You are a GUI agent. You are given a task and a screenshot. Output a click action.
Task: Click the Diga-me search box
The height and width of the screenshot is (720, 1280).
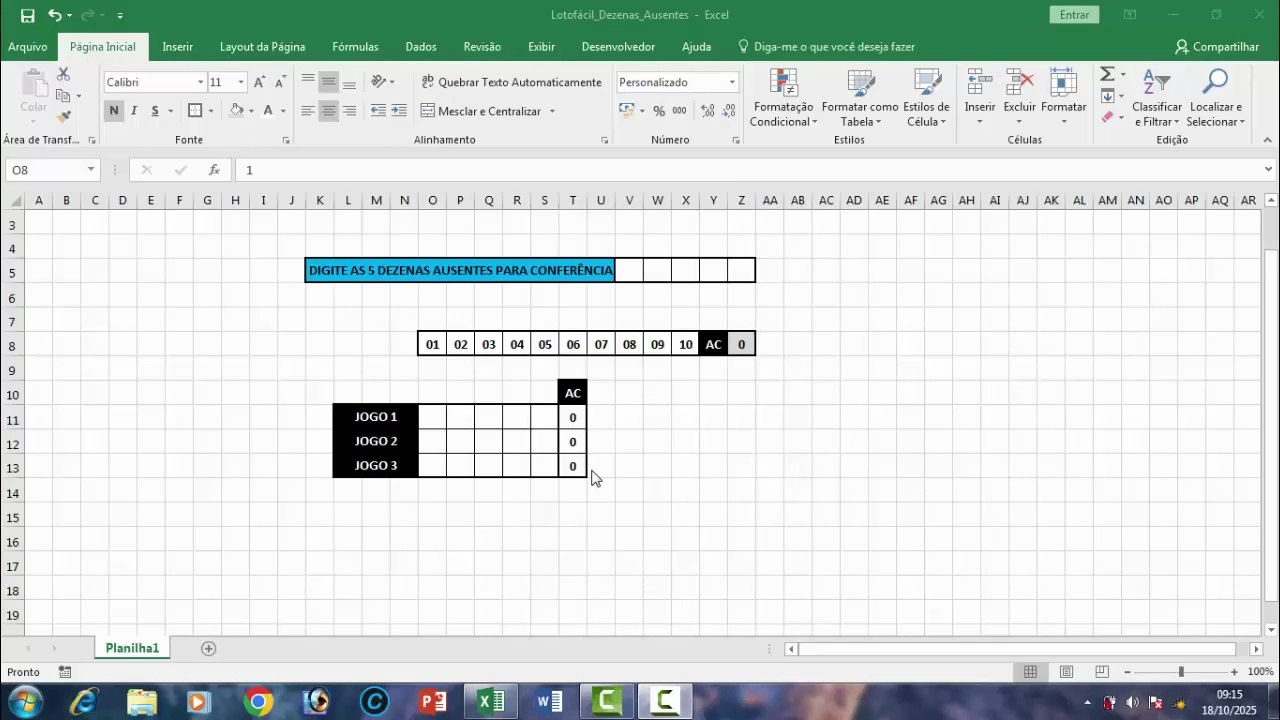coord(826,47)
